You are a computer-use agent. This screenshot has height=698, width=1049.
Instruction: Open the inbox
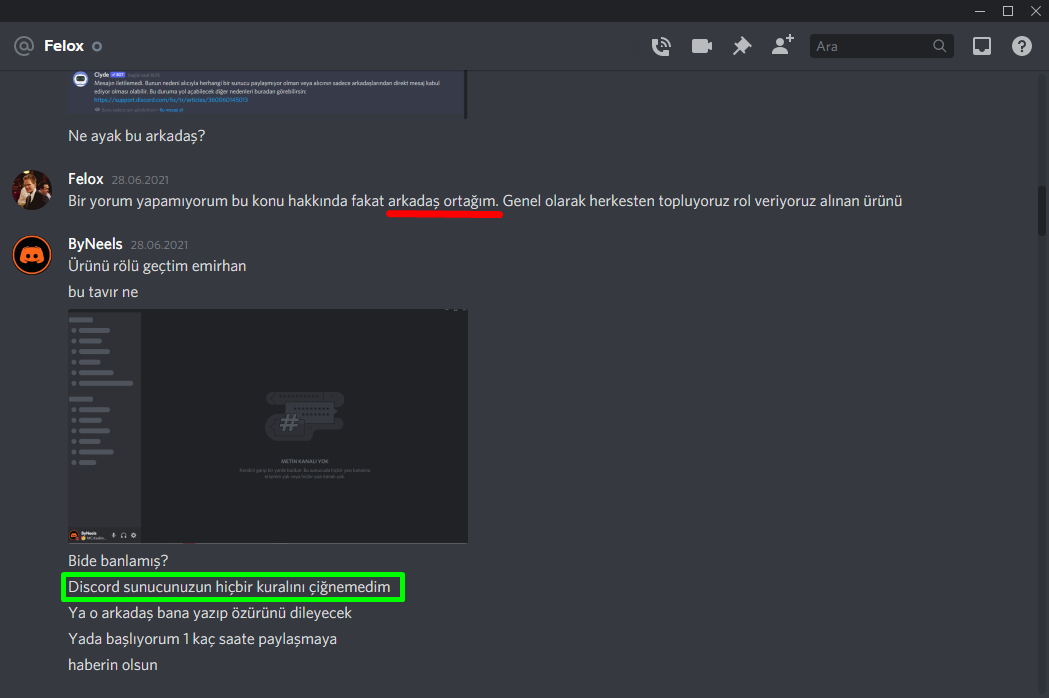pyautogui.click(x=981, y=46)
